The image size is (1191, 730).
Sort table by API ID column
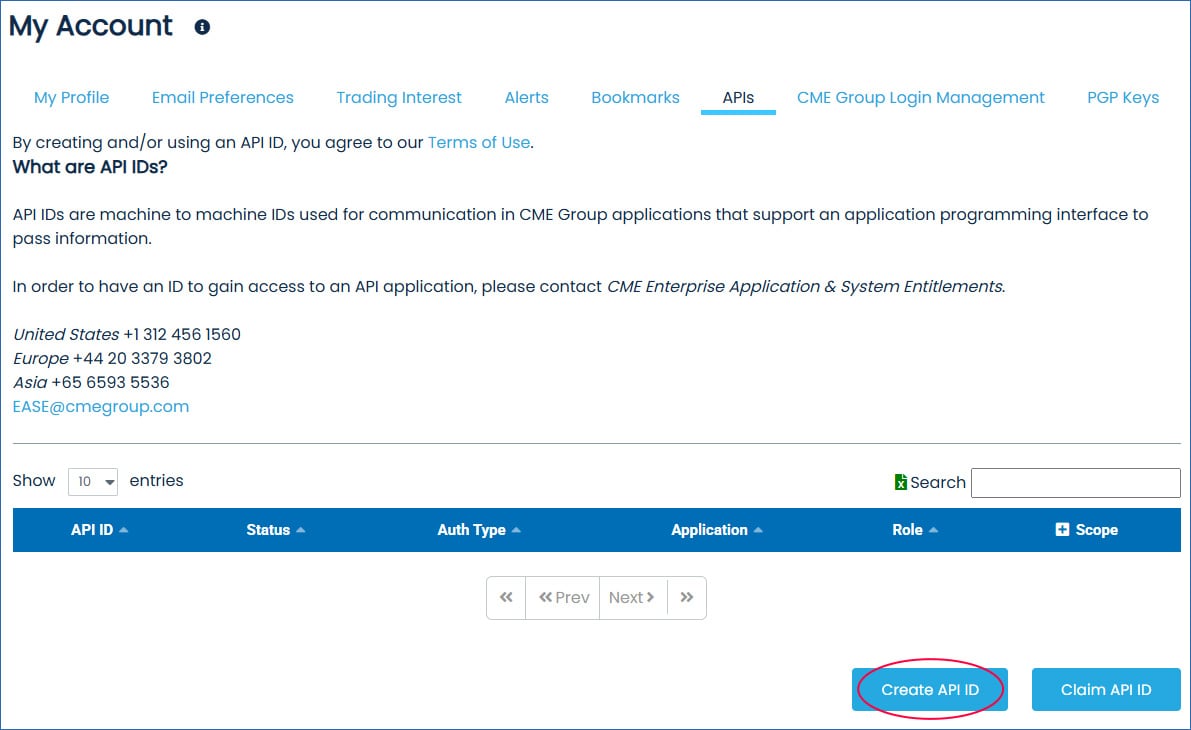[99, 530]
